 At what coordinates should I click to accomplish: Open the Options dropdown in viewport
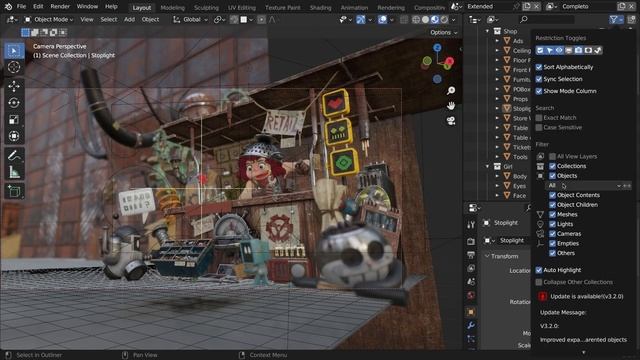click(x=444, y=32)
